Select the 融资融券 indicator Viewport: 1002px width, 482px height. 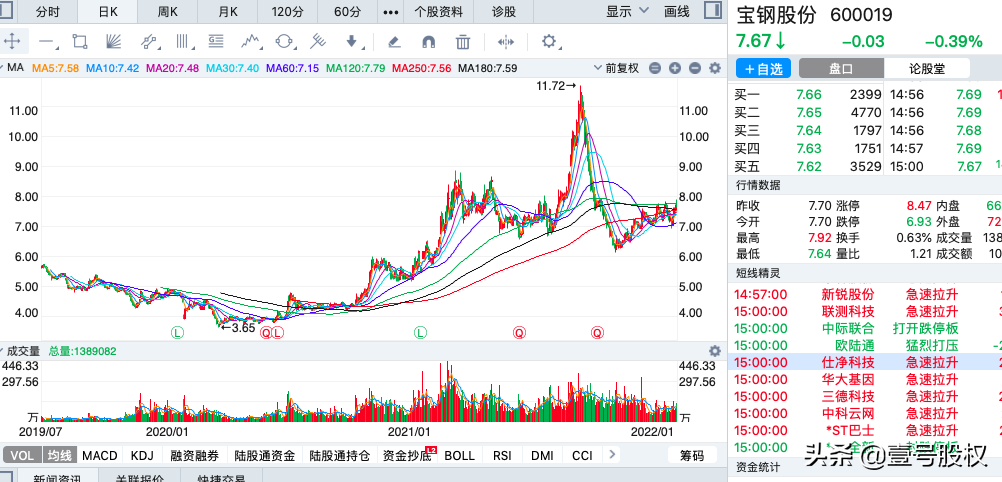(195, 456)
